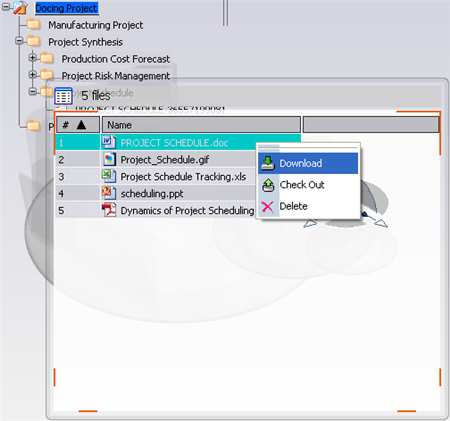Select Project Risk Management tree item
This screenshot has height=421, width=450.
pos(116,76)
